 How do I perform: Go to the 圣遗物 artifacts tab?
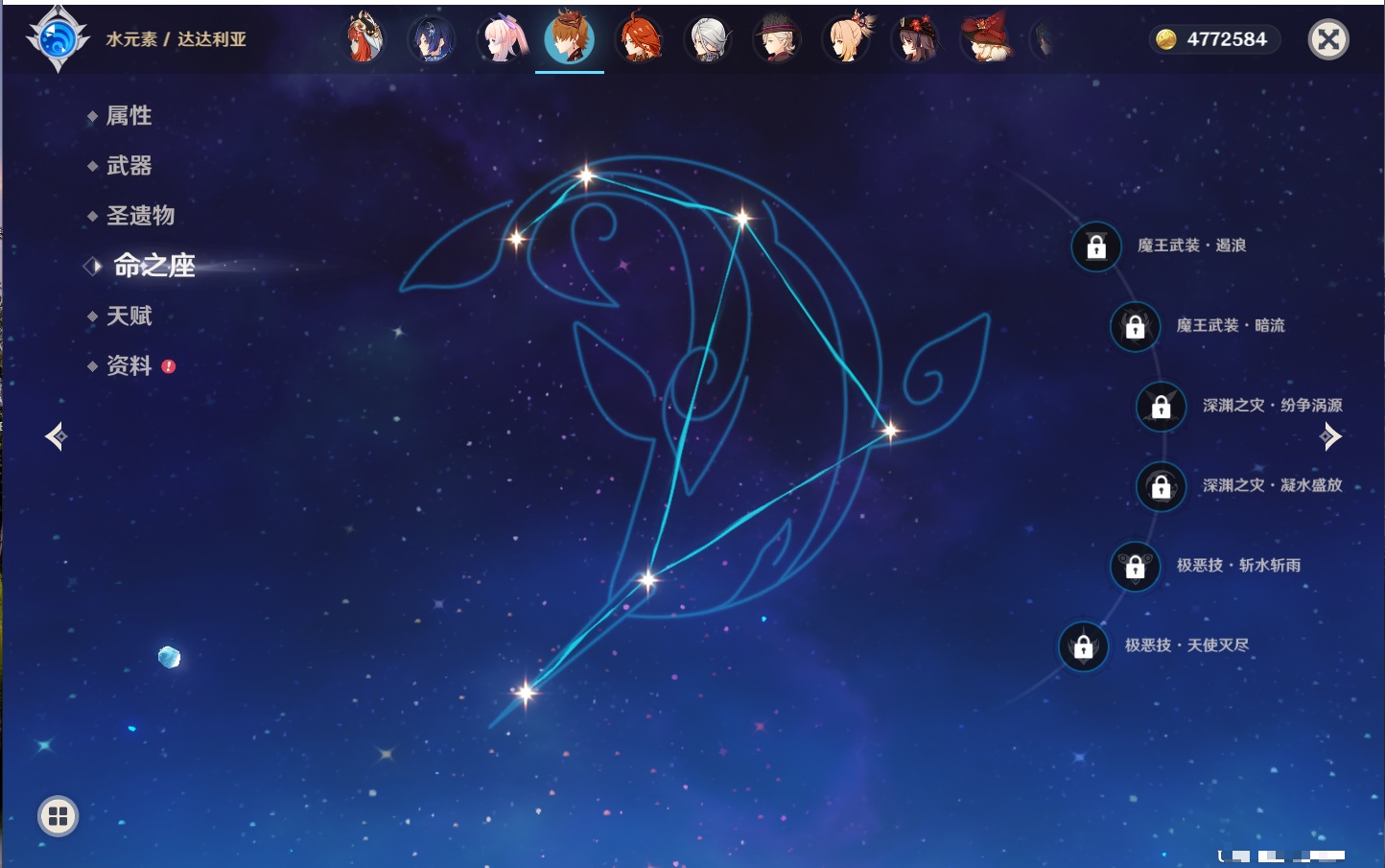point(140,216)
